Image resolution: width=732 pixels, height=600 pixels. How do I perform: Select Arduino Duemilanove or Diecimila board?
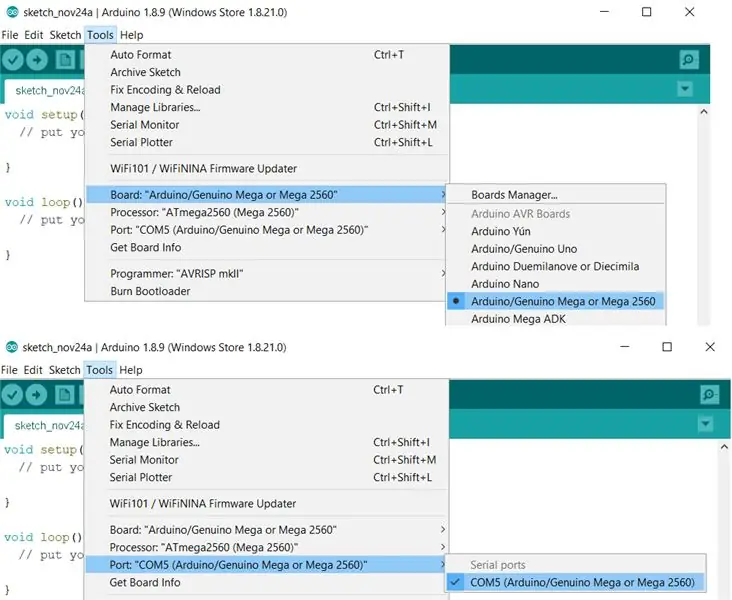point(556,266)
